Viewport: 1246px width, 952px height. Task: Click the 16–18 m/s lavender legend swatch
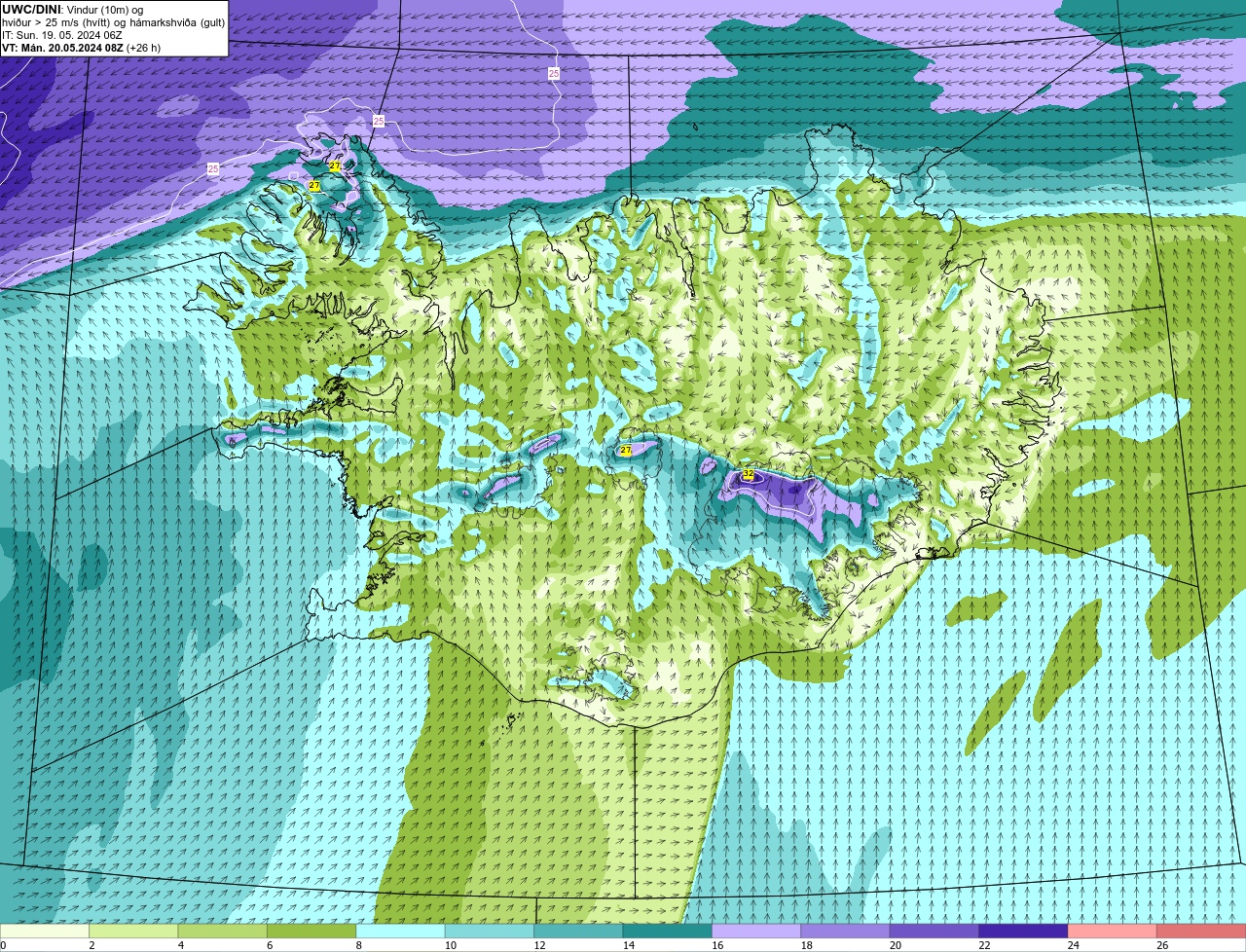point(756,932)
